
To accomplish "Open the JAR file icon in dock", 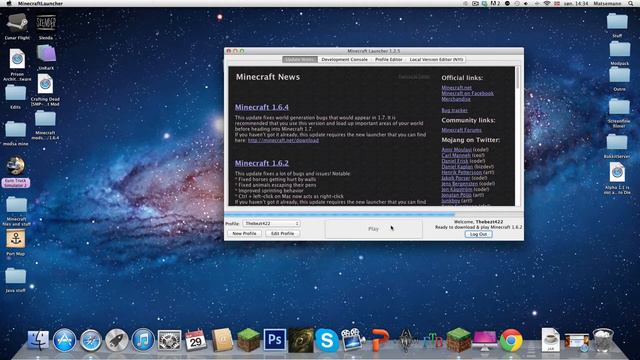I will (550, 340).
